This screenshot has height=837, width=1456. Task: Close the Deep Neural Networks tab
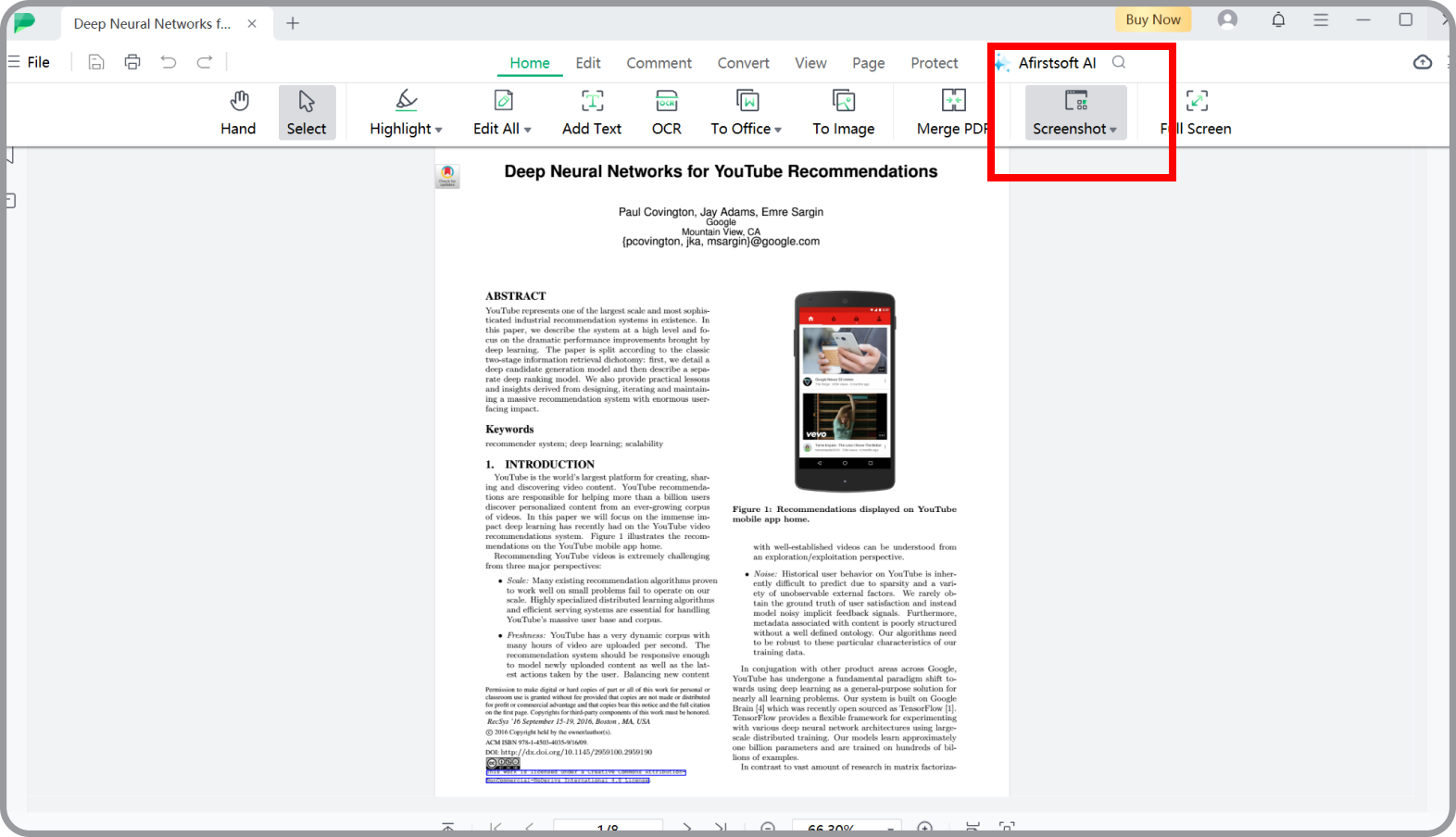pyautogui.click(x=252, y=23)
